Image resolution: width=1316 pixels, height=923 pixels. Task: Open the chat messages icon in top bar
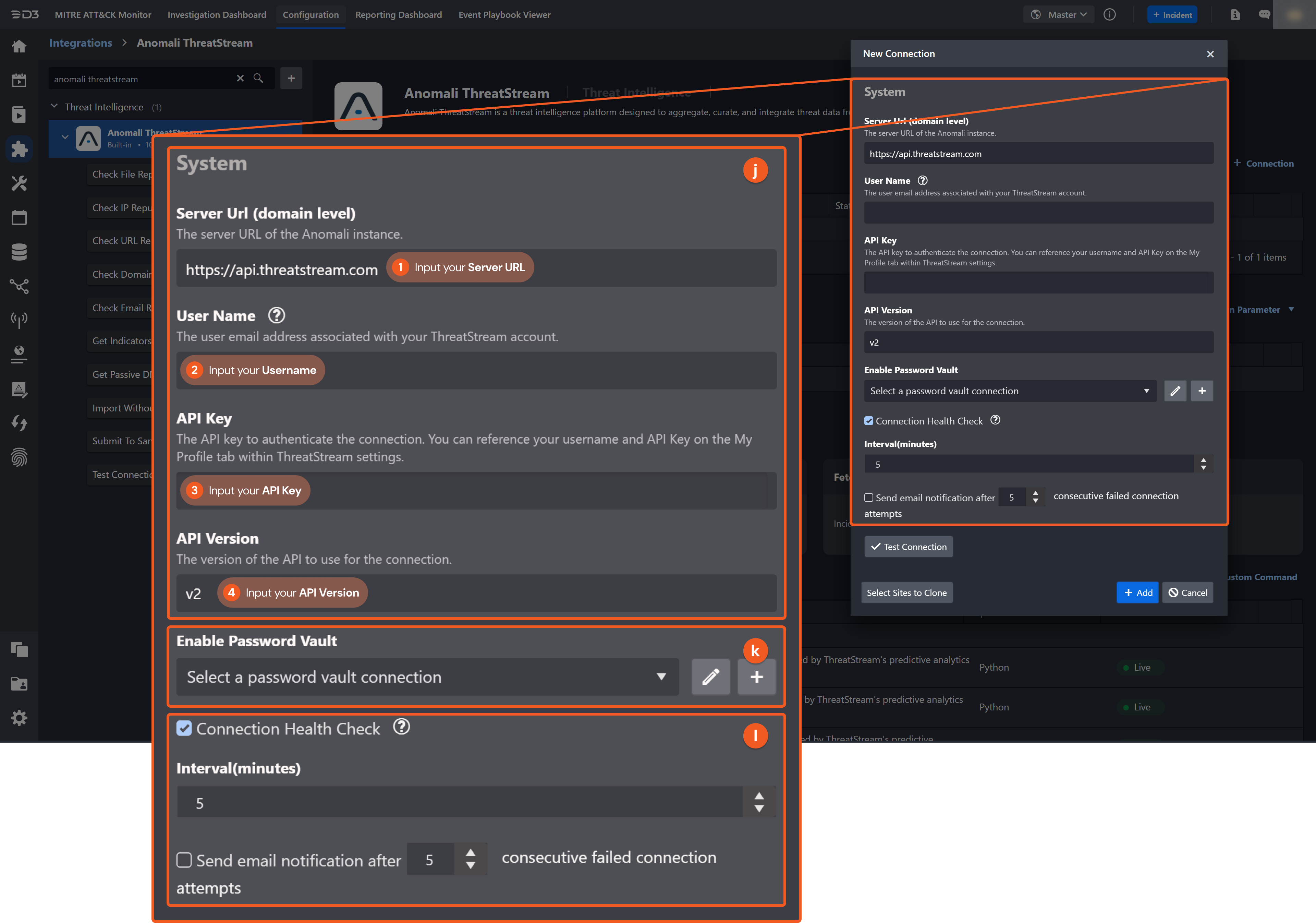click(1264, 15)
